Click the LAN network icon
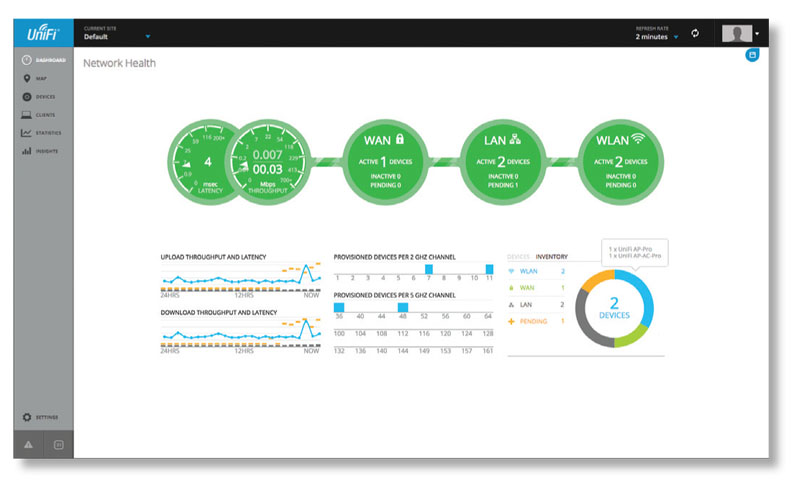The height and width of the screenshot is (487, 800). pos(515,139)
